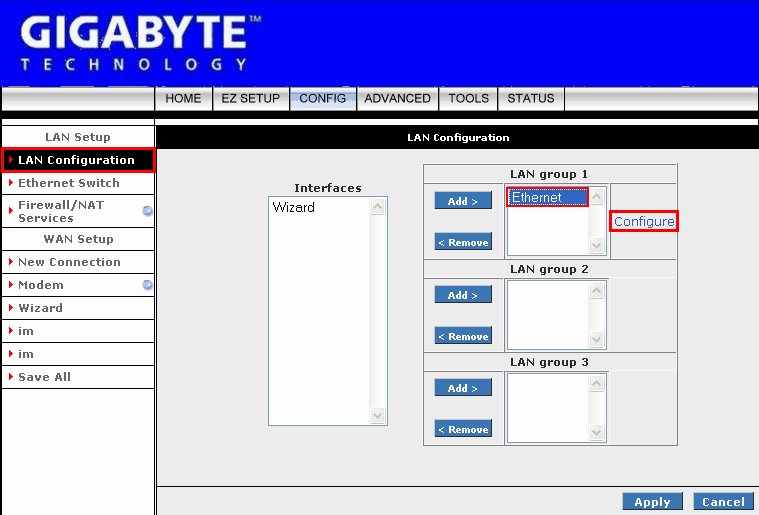Click Remove button for LAN group 3
Image resolution: width=759 pixels, height=515 pixels.
(x=463, y=429)
